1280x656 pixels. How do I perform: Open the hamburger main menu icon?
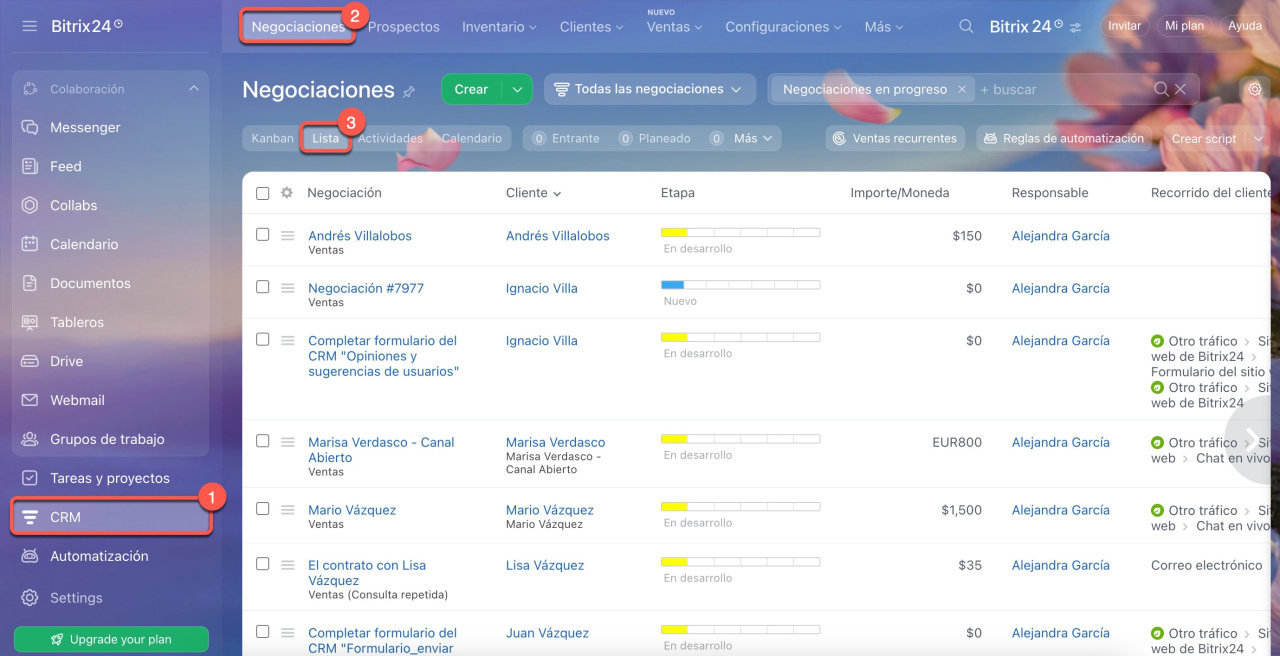click(x=29, y=26)
